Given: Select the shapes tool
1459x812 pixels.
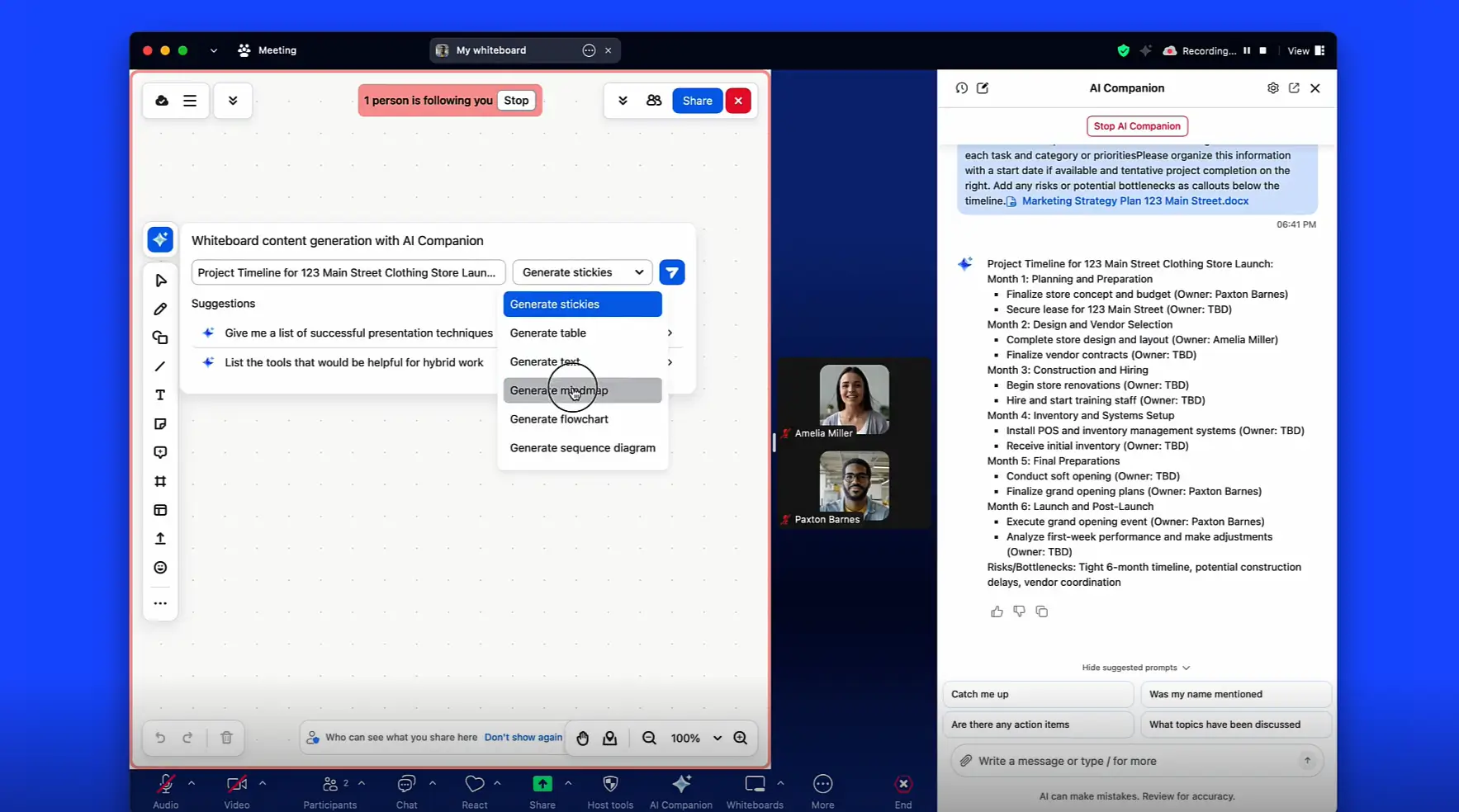Looking at the screenshot, I should tap(160, 338).
